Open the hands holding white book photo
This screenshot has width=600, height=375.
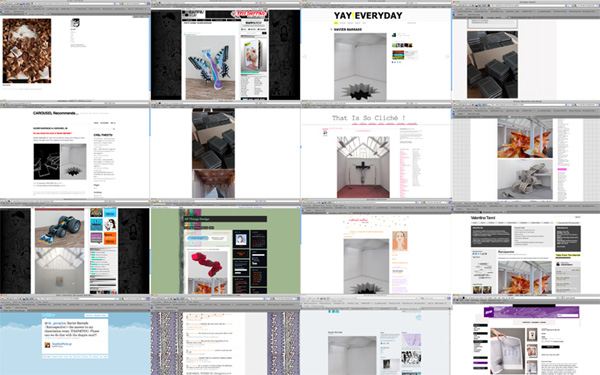(x=507, y=351)
